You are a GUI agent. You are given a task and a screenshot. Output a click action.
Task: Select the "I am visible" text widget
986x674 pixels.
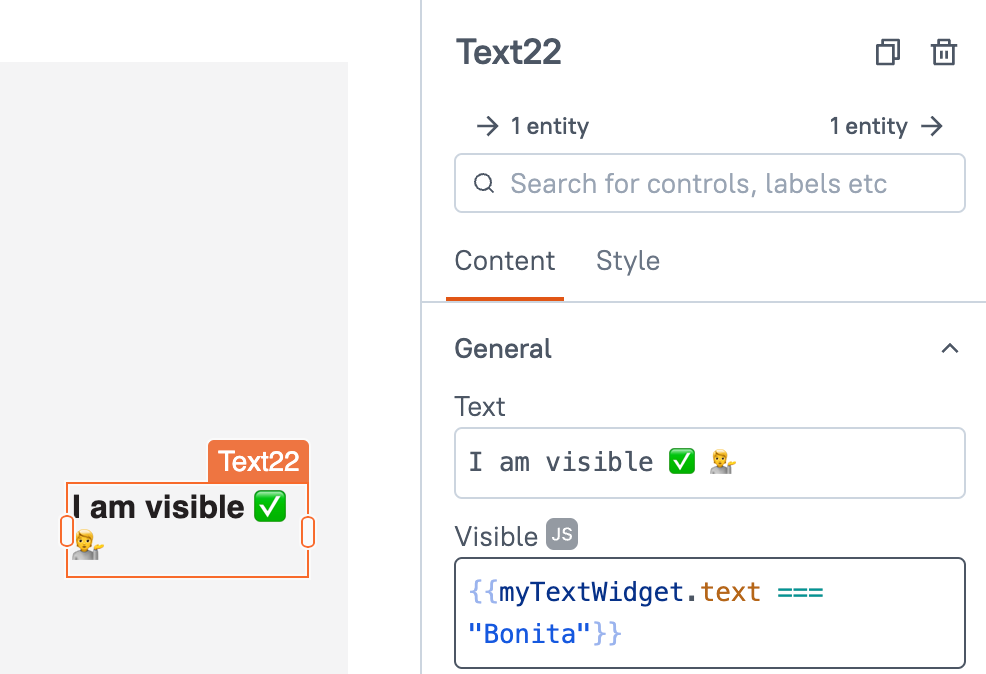pos(180,508)
